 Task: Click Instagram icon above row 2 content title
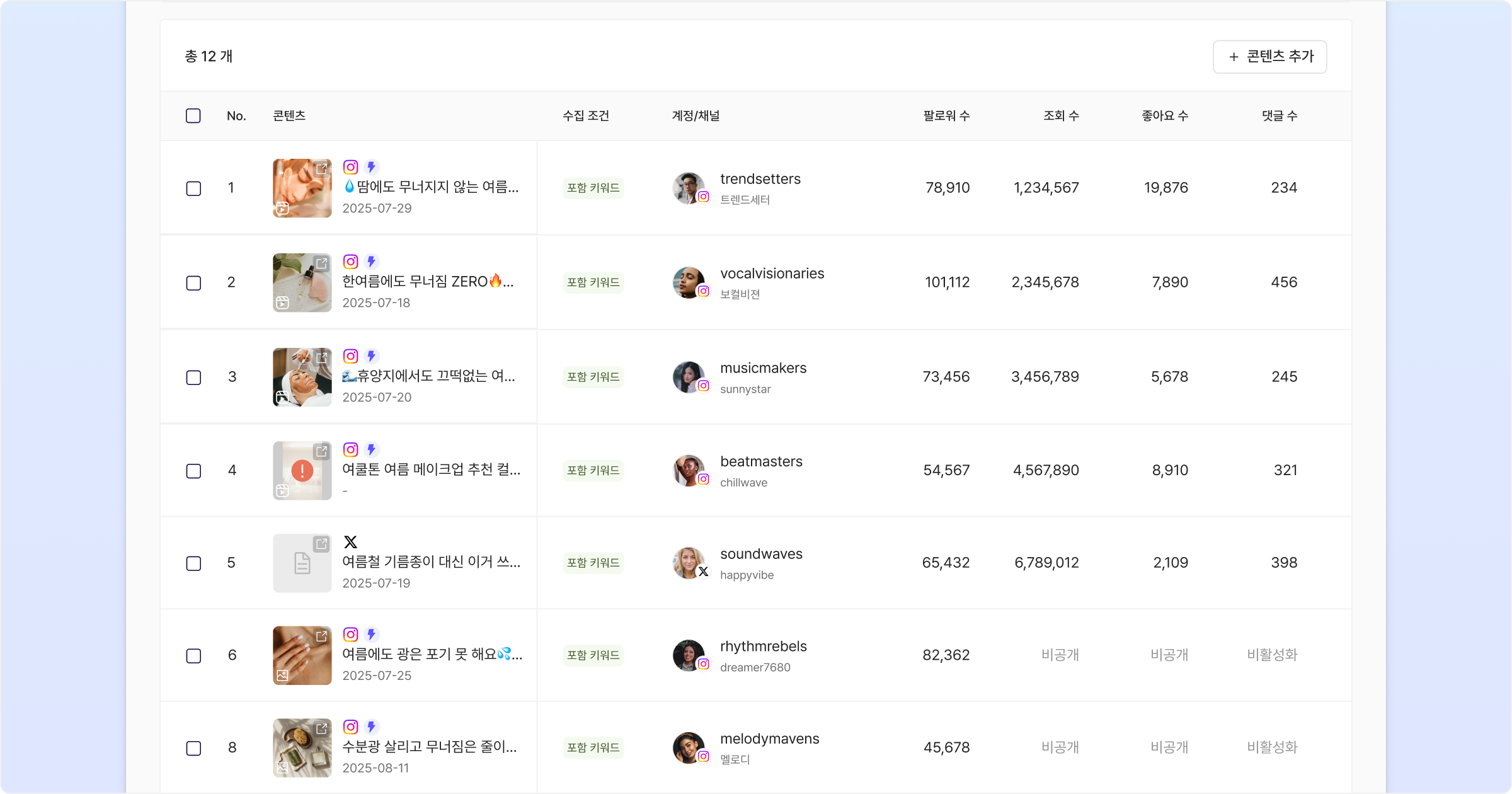pyautogui.click(x=351, y=262)
